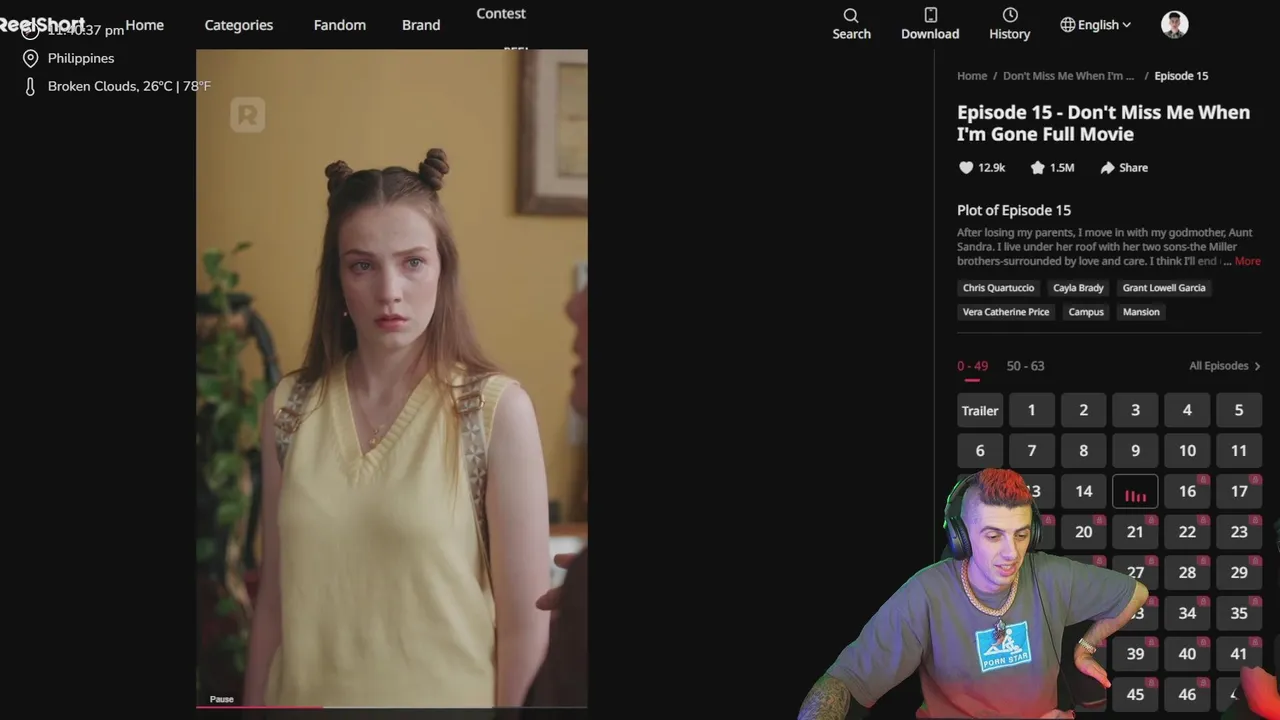Select locked episode 22
The width and height of the screenshot is (1280, 720).
coord(1187,532)
